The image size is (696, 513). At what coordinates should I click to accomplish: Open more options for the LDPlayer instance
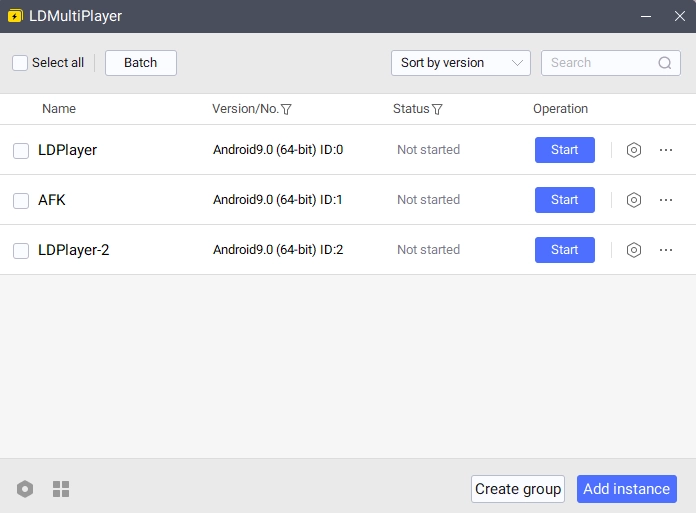coord(666,150)
